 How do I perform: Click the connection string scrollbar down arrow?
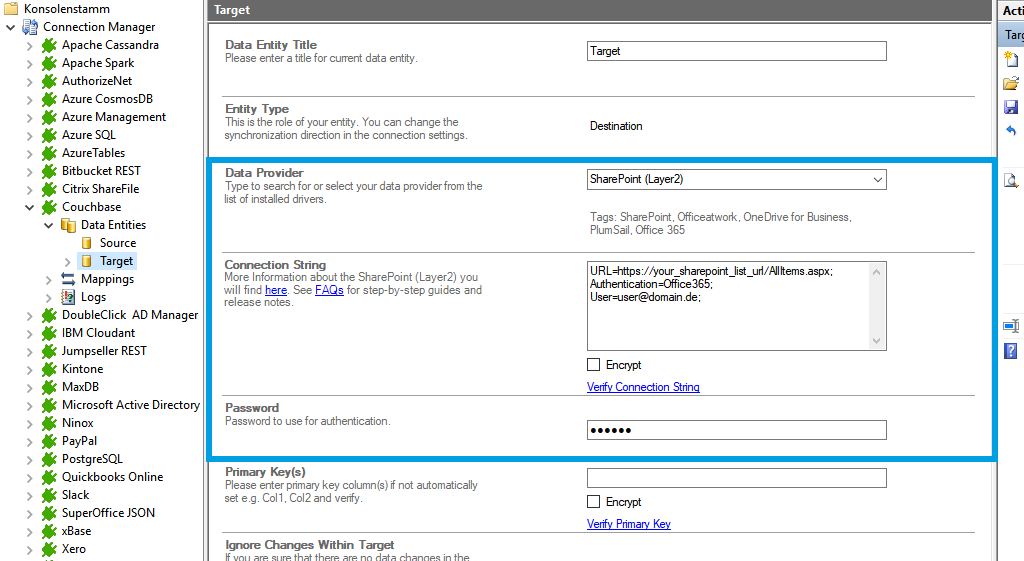877,341
